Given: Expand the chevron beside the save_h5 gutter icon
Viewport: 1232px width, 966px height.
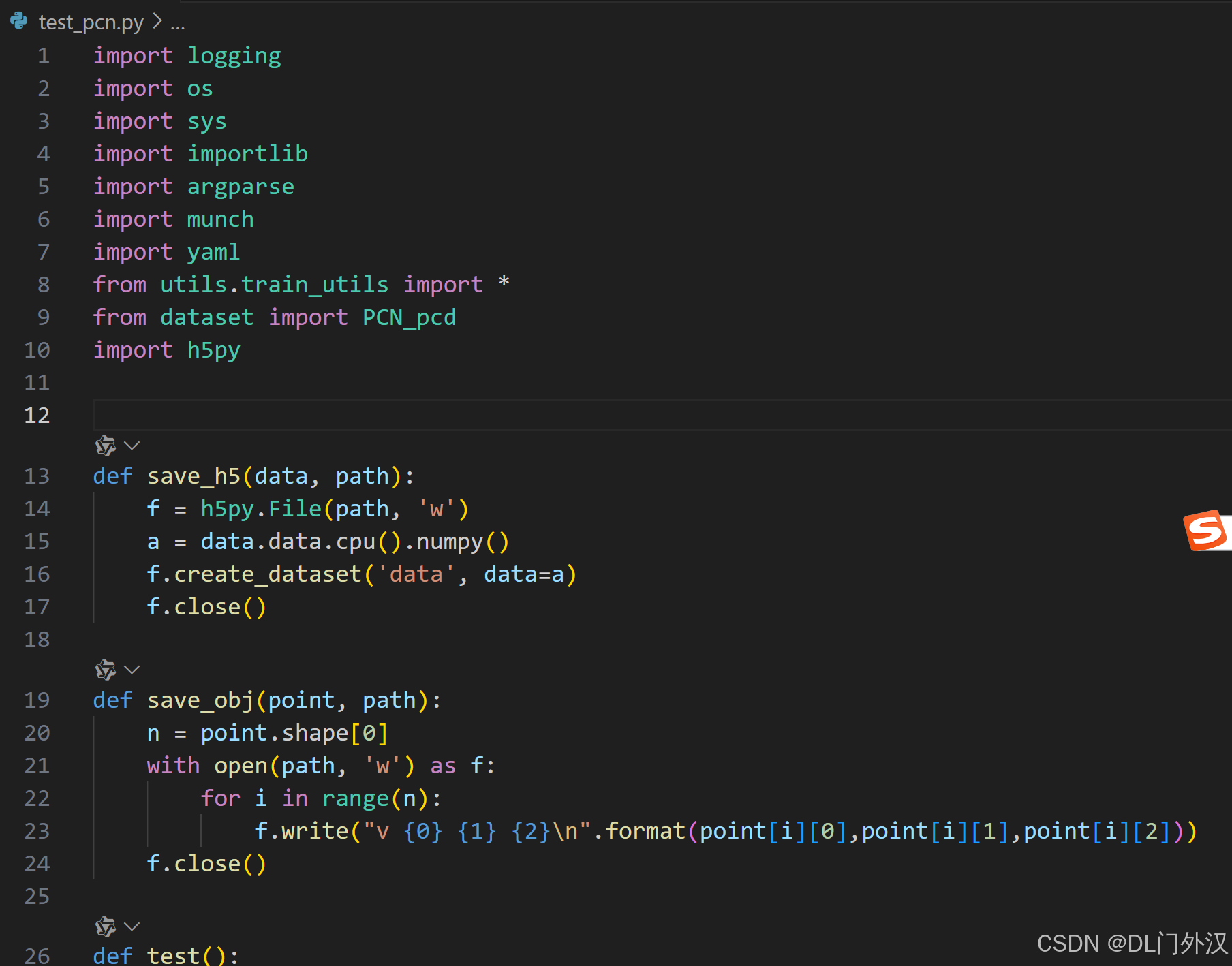Looking at the screenshot, I should coord(132,446).
